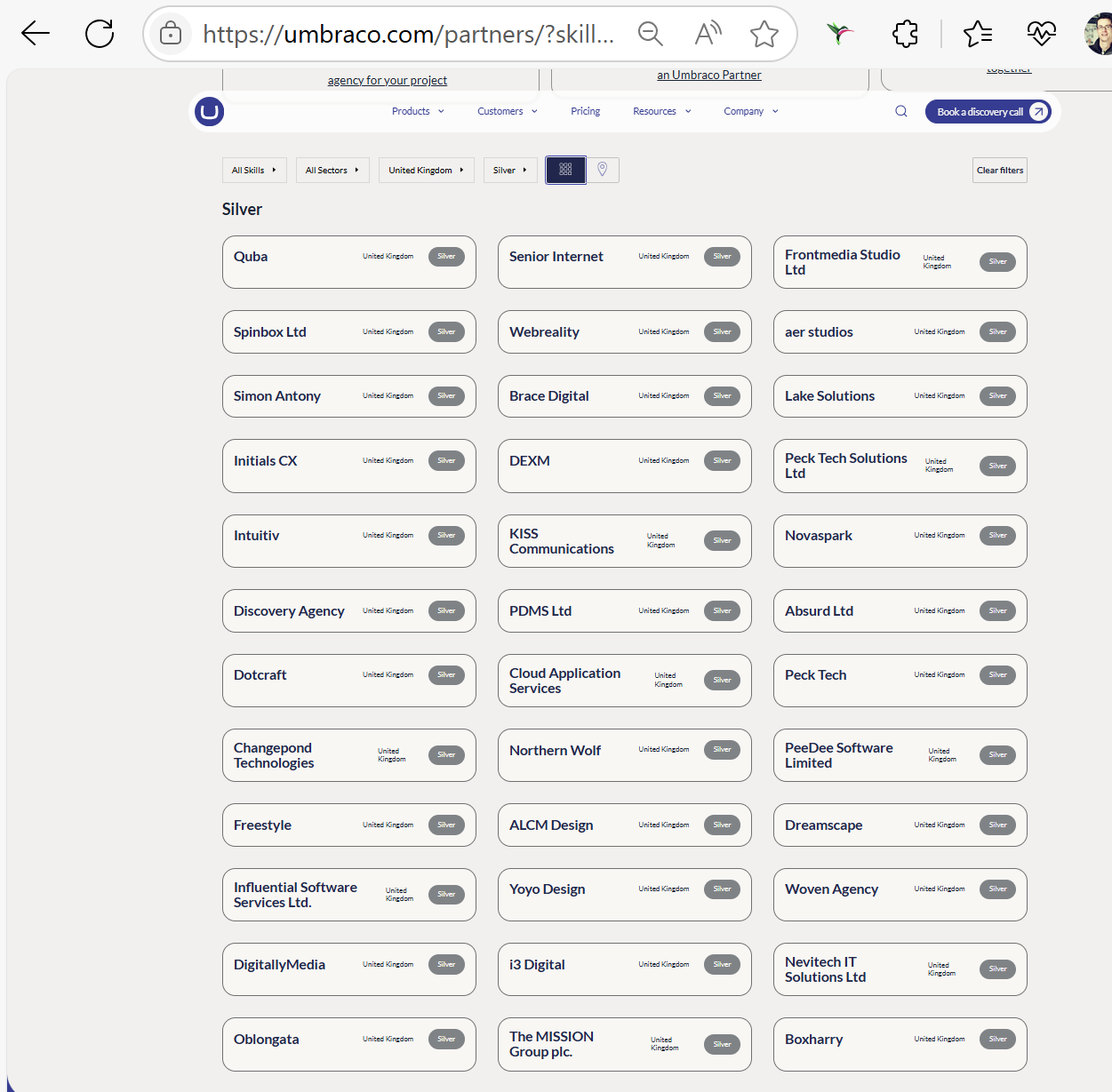Select the Webreality partner card
Viewport: 1112px width, 1092px height.
coord(625,331)
